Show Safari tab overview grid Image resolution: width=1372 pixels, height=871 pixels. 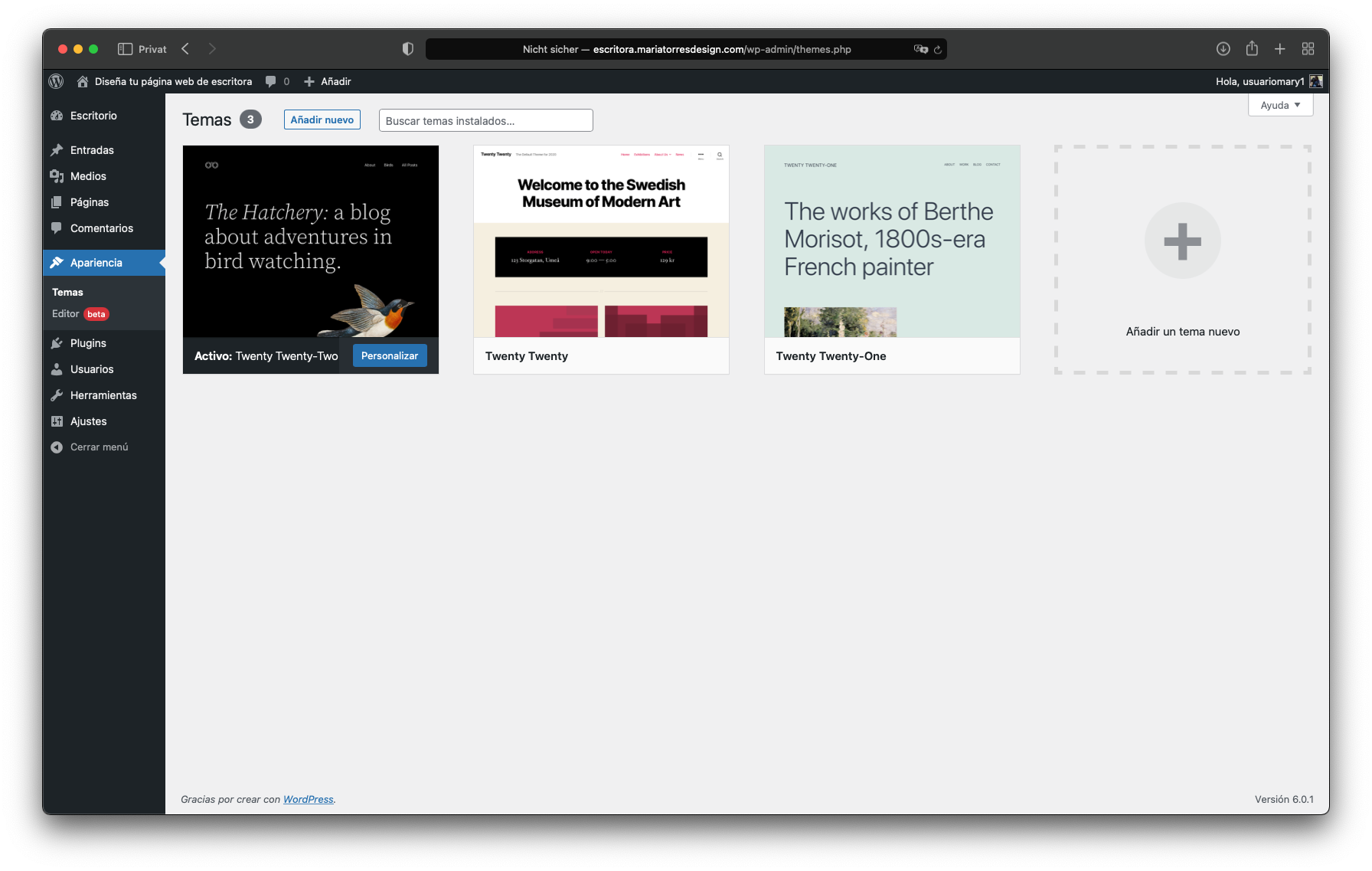pos(1308,49)
